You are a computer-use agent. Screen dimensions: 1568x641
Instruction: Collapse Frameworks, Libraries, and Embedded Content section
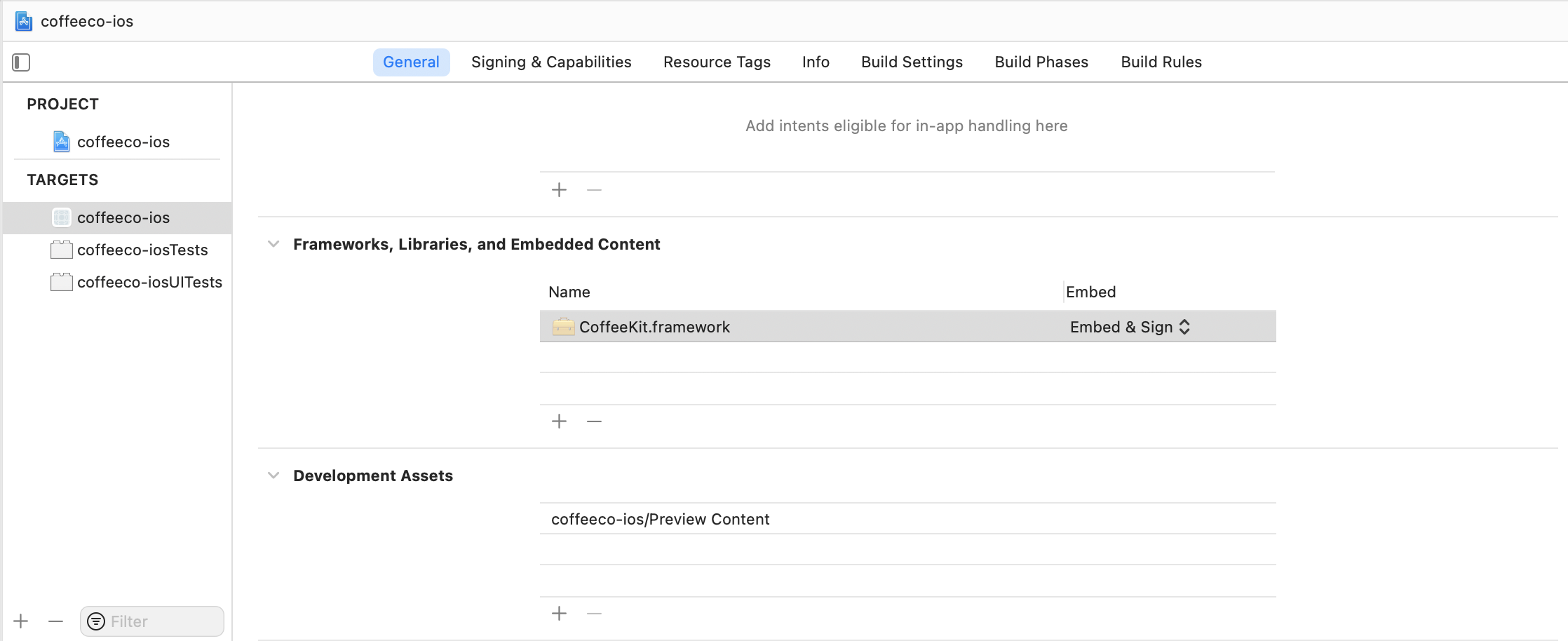point(273,244)
